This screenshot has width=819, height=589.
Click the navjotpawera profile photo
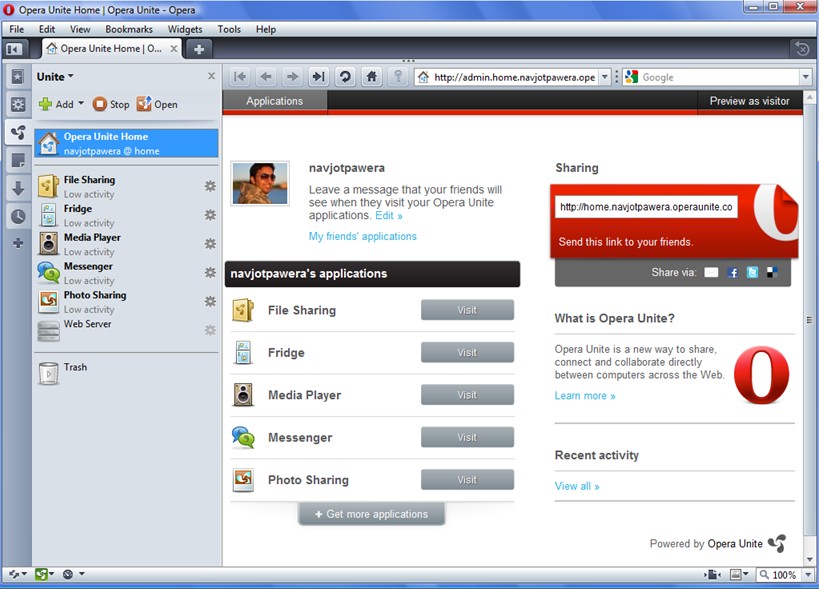click(x=260, y=183)
